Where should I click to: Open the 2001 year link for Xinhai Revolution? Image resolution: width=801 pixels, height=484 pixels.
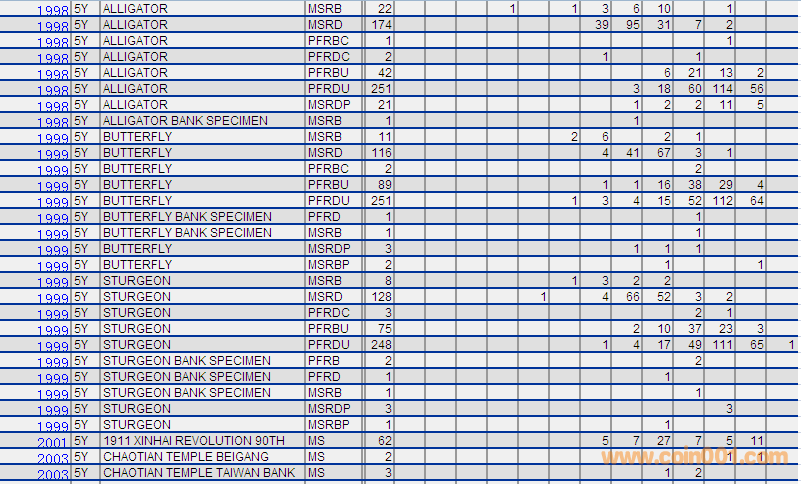coord(53,443)
